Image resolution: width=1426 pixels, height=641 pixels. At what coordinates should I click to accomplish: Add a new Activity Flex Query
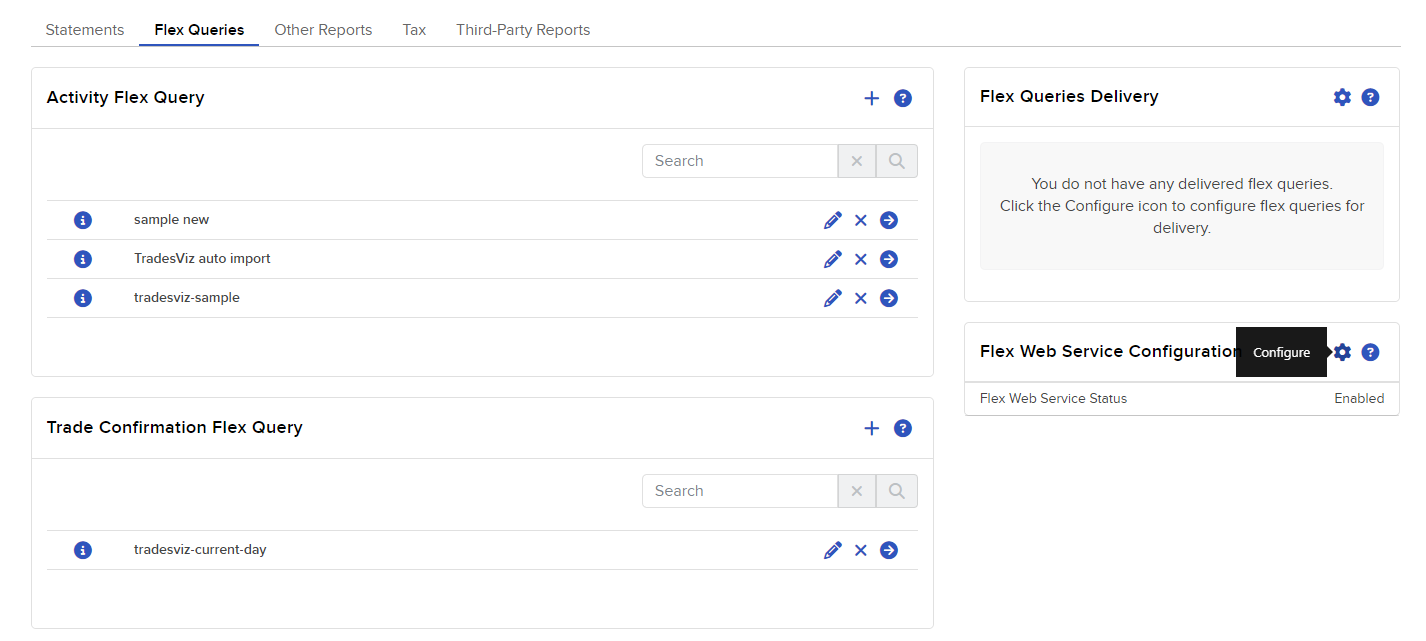tap(871, 98)
